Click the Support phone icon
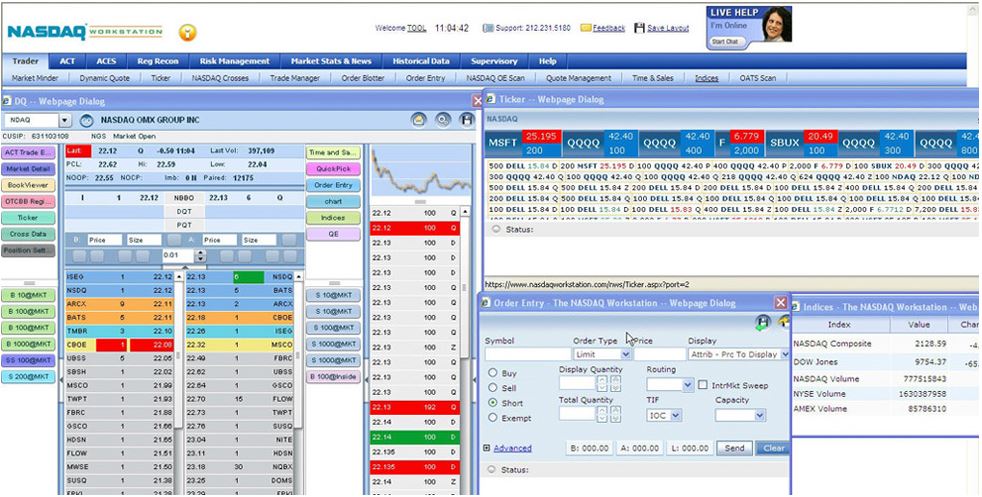The width and height of the screenshot is (982, 497). pyautogui.click(x=488, y=28)
